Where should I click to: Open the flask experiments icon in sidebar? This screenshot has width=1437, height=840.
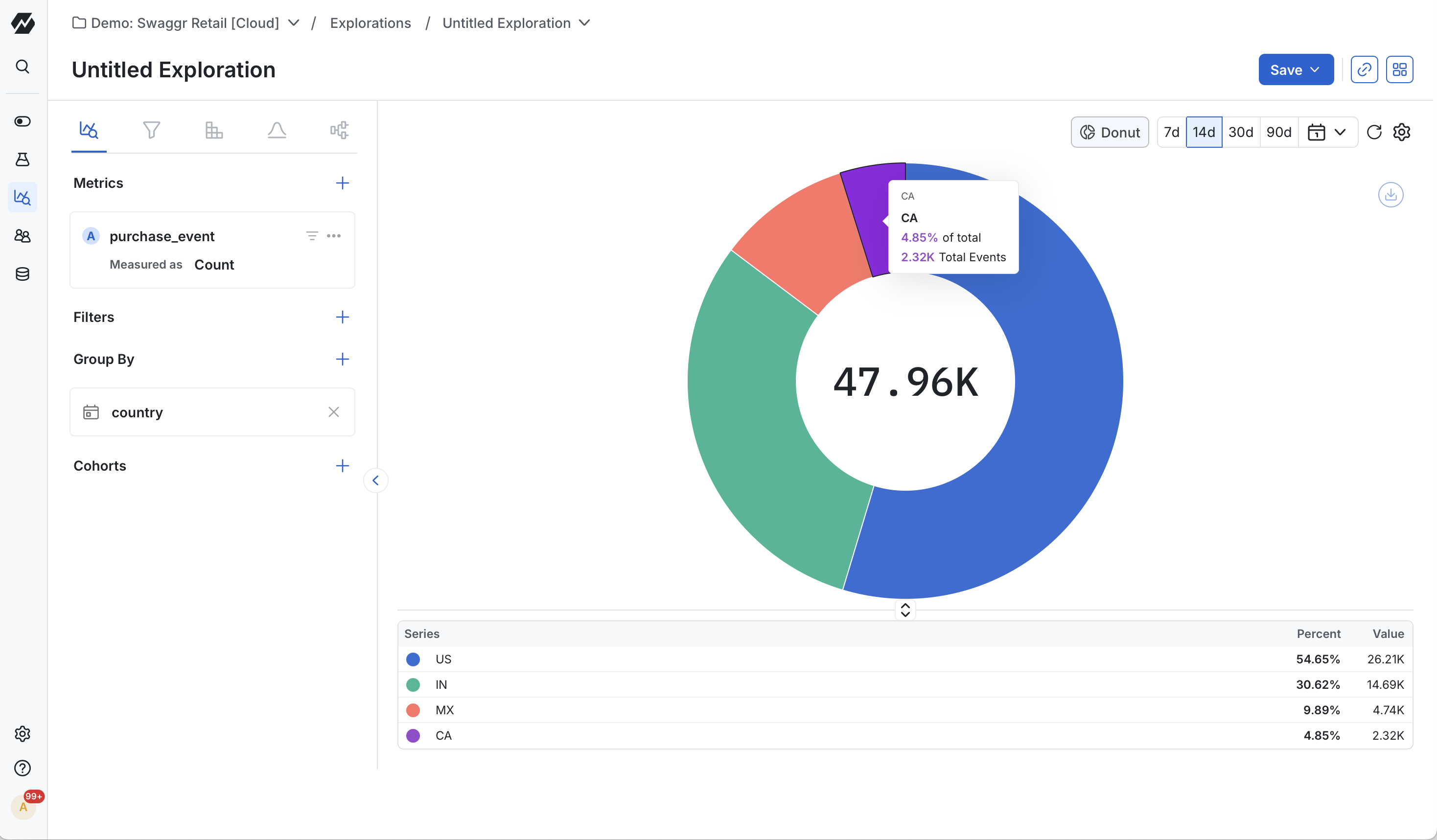click(x=22, y=159)
